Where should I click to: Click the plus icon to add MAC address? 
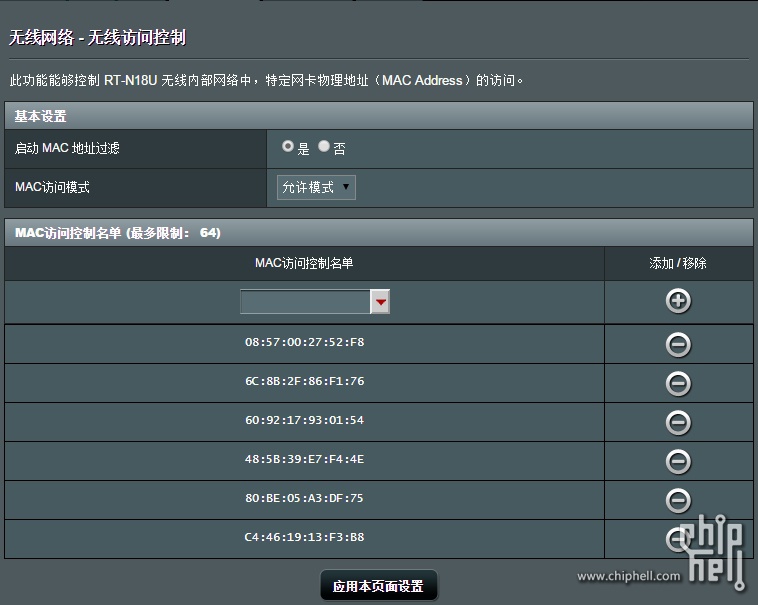tap(678, 301)
